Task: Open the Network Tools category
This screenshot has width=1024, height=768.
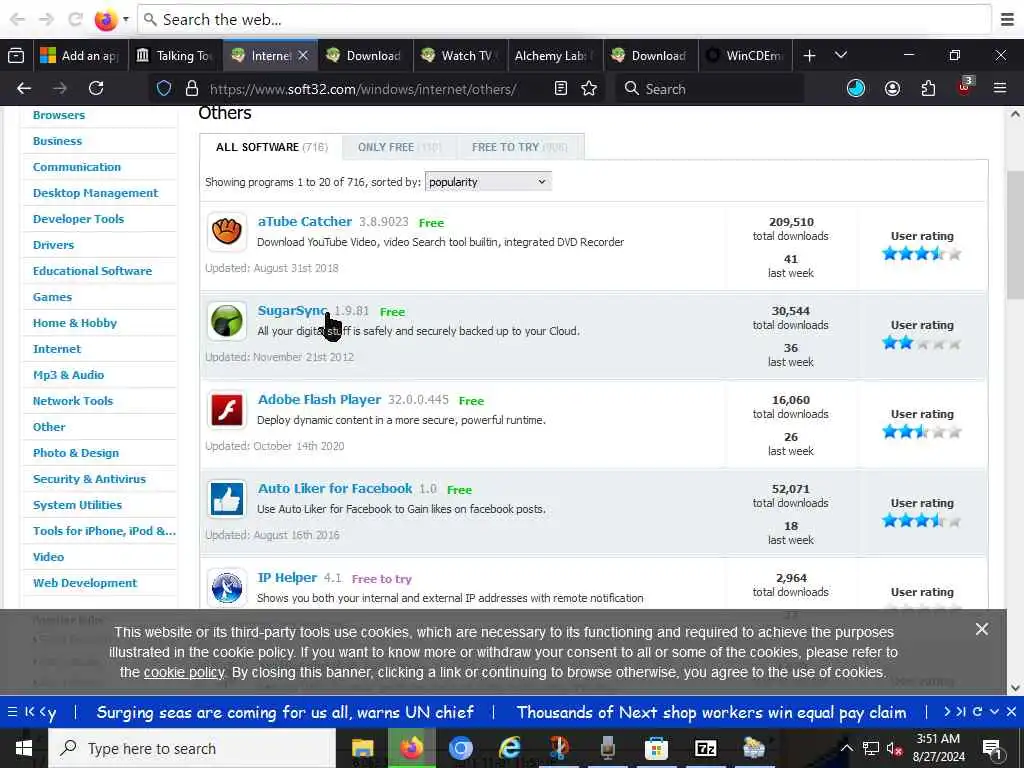Action: 73,401
